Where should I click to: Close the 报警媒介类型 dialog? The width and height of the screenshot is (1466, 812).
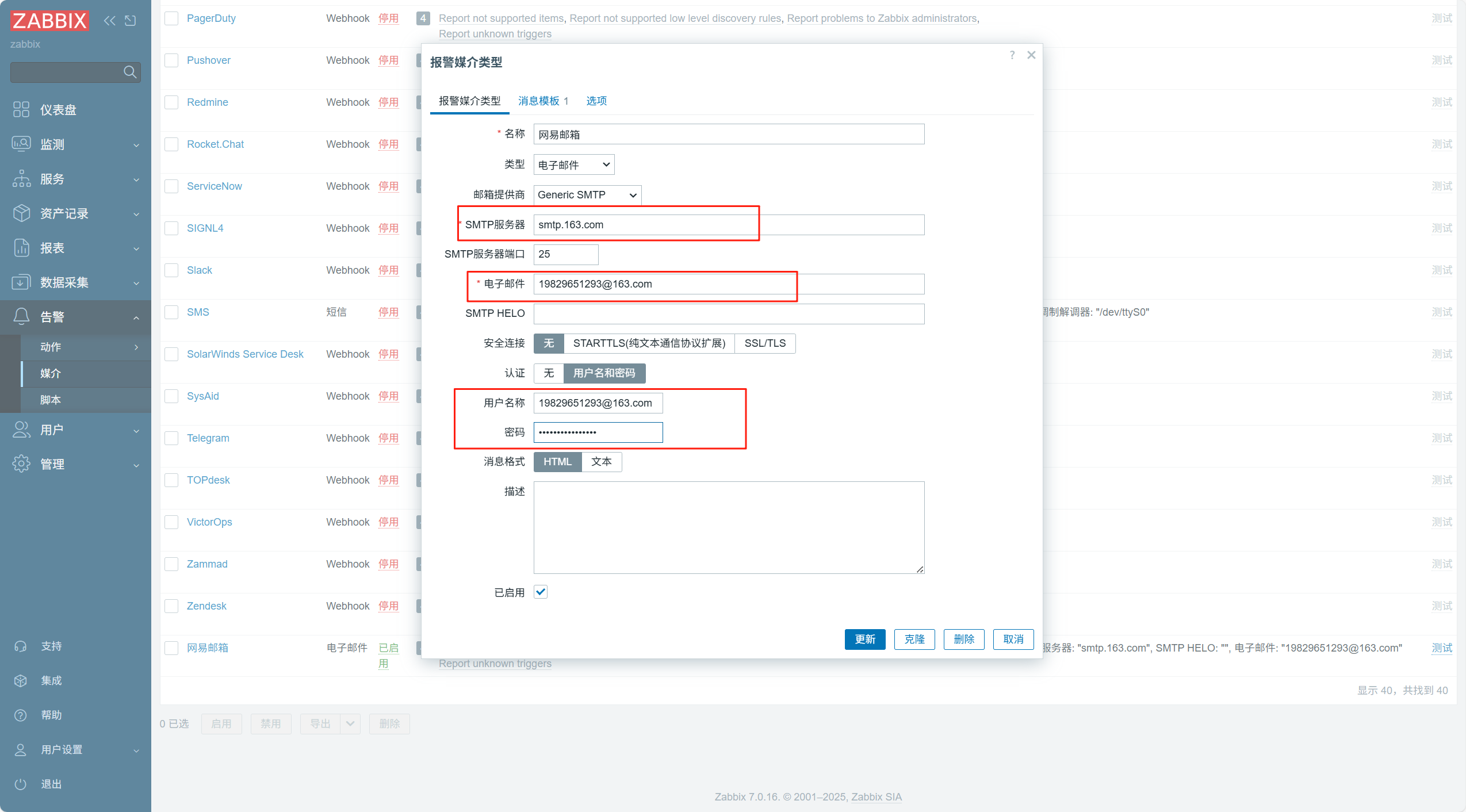1031,55
